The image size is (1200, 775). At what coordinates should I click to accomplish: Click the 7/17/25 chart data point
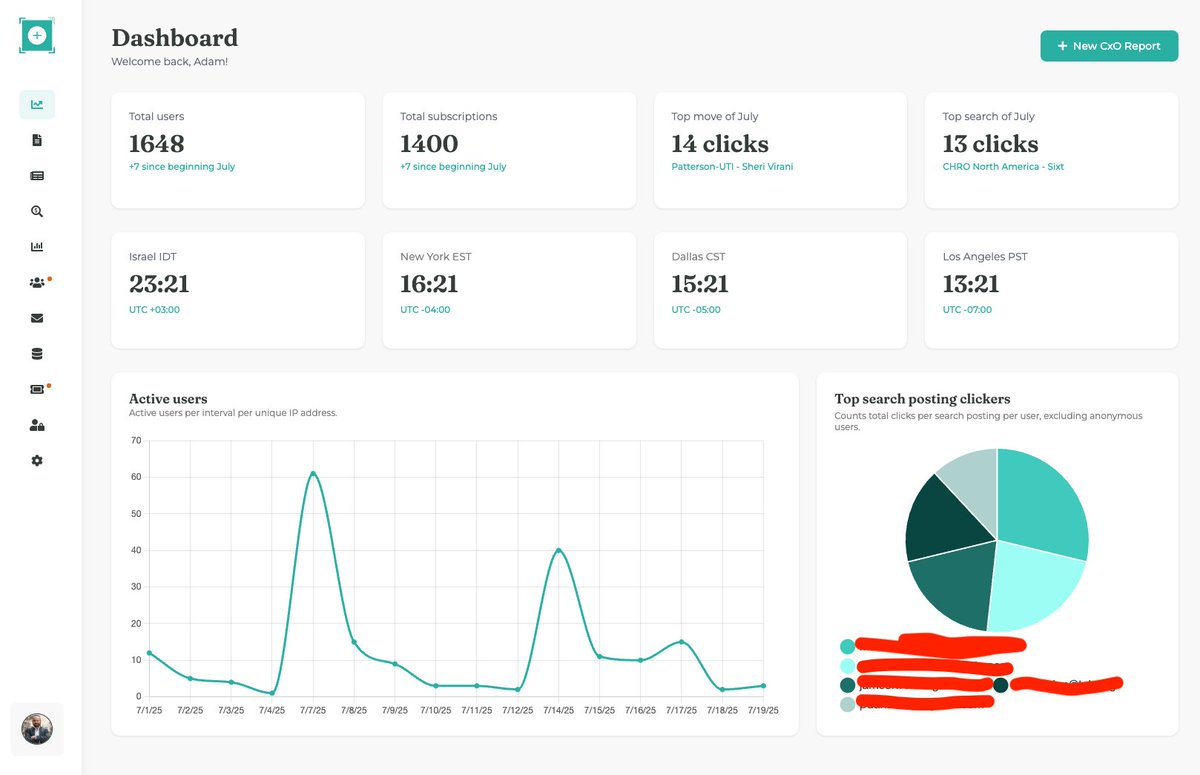click(681, 642)
